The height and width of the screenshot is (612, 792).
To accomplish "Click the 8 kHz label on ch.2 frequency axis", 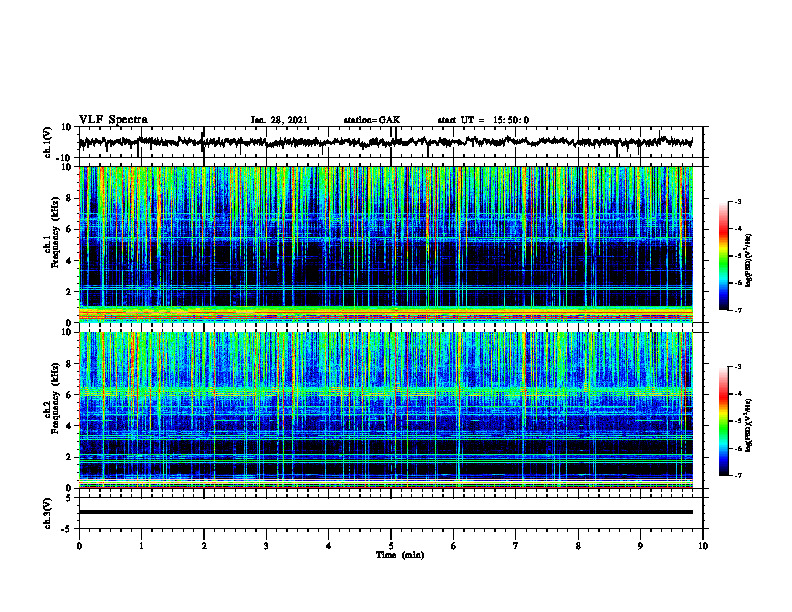I will tap(69, 364).
